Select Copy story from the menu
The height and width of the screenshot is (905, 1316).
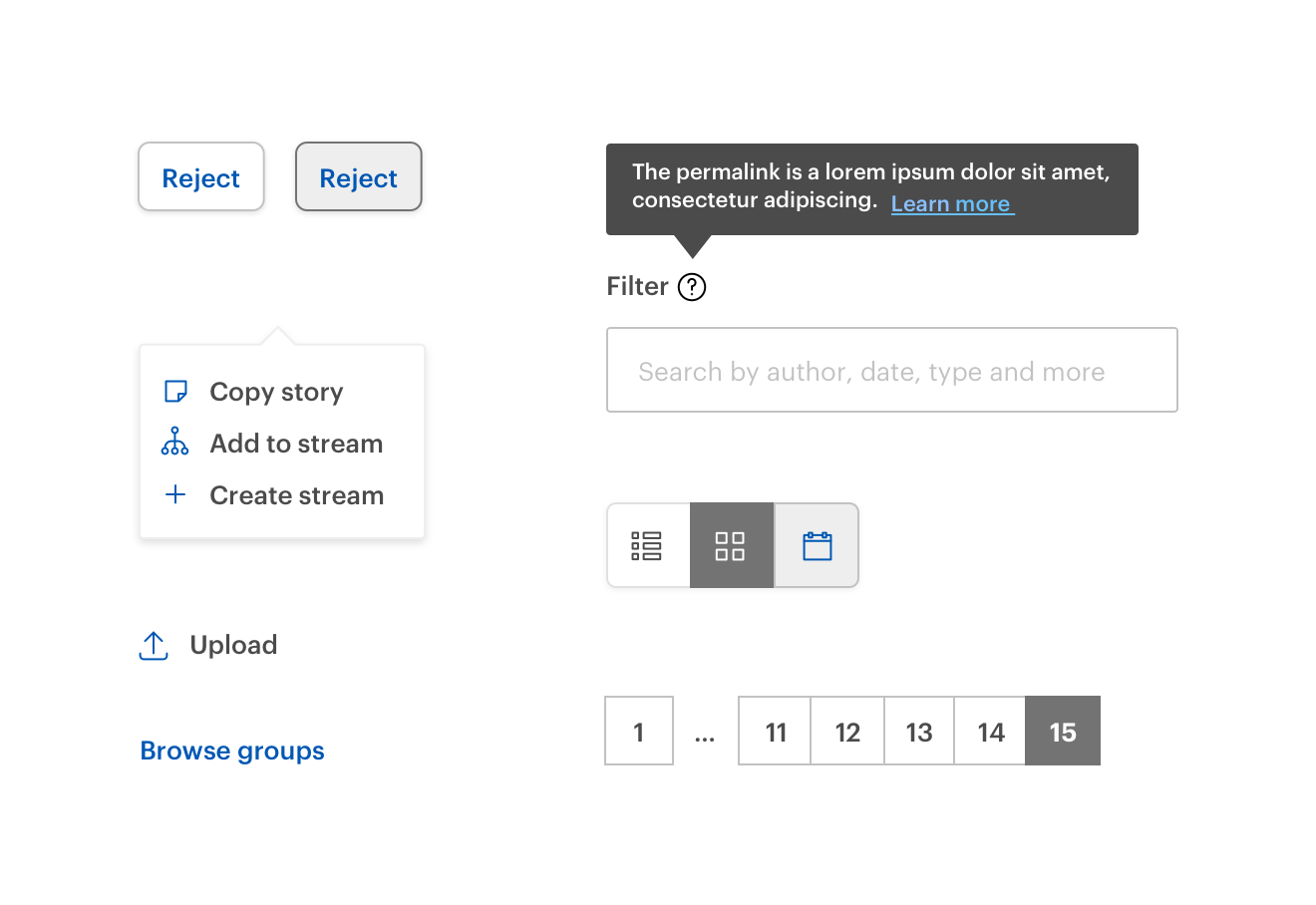[x=276, y=392]
